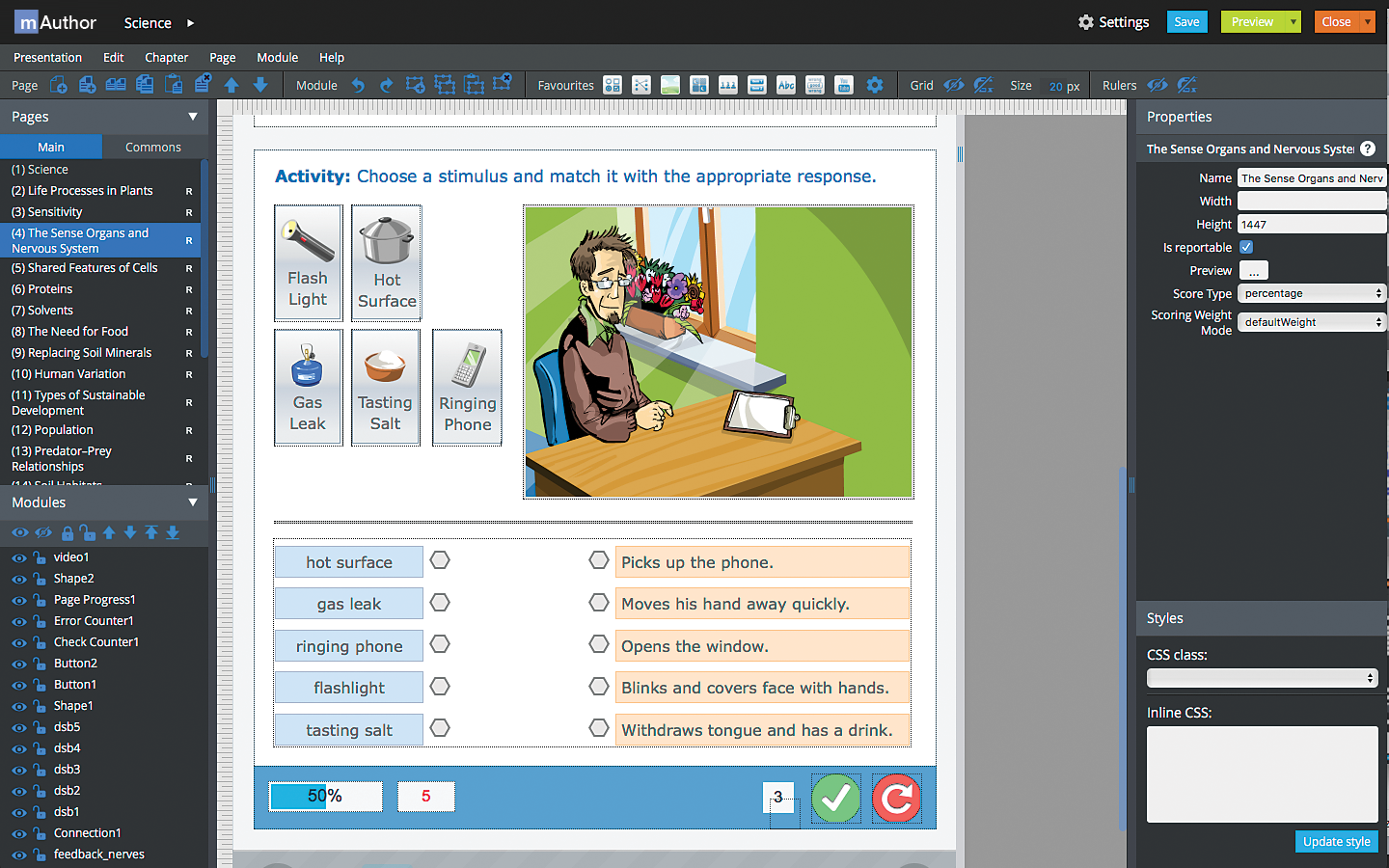Image resolution: width=1389 pixels, height=868 pixels.
Task: Click the Undo icon in Module toolbar
Action: click(356, 85)
